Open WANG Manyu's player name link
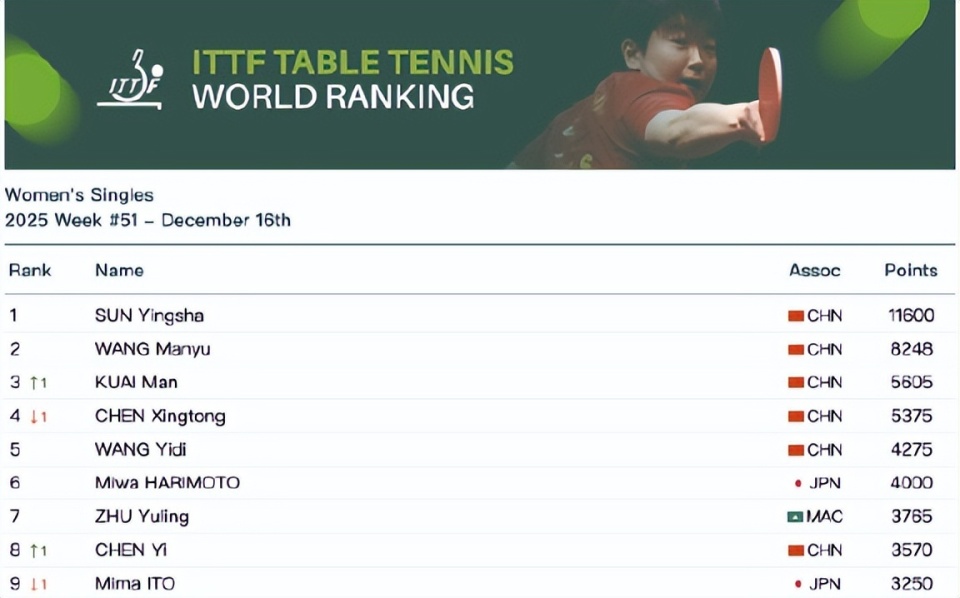 152,349
